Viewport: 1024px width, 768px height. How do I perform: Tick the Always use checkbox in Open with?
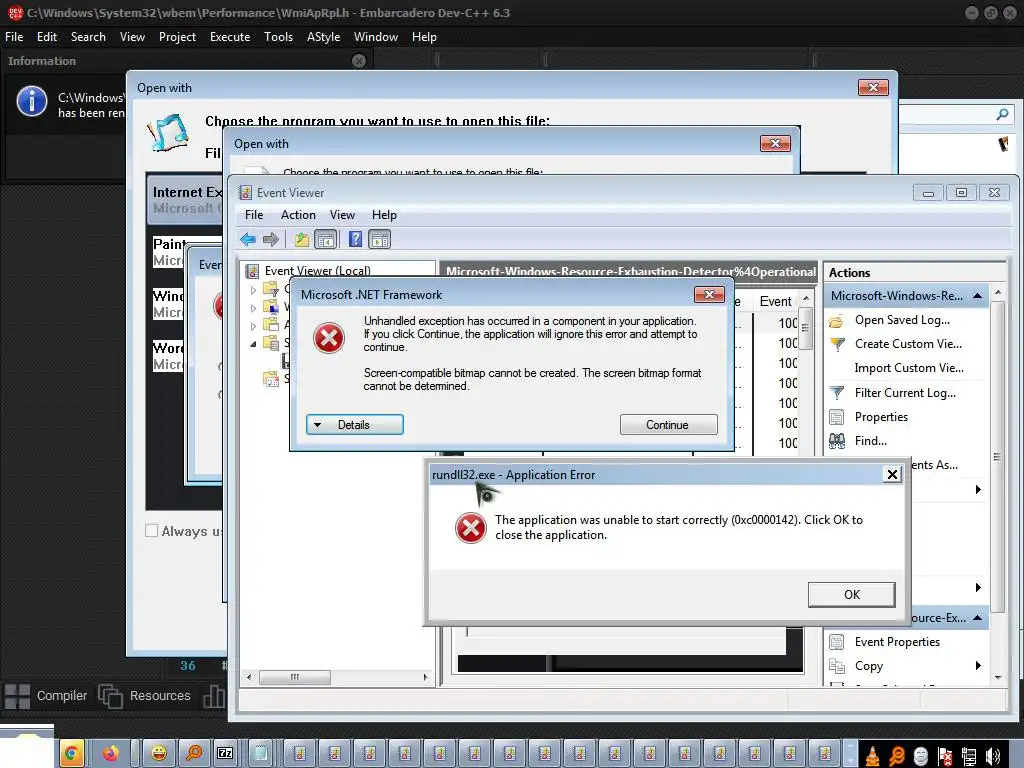(152, 531)
